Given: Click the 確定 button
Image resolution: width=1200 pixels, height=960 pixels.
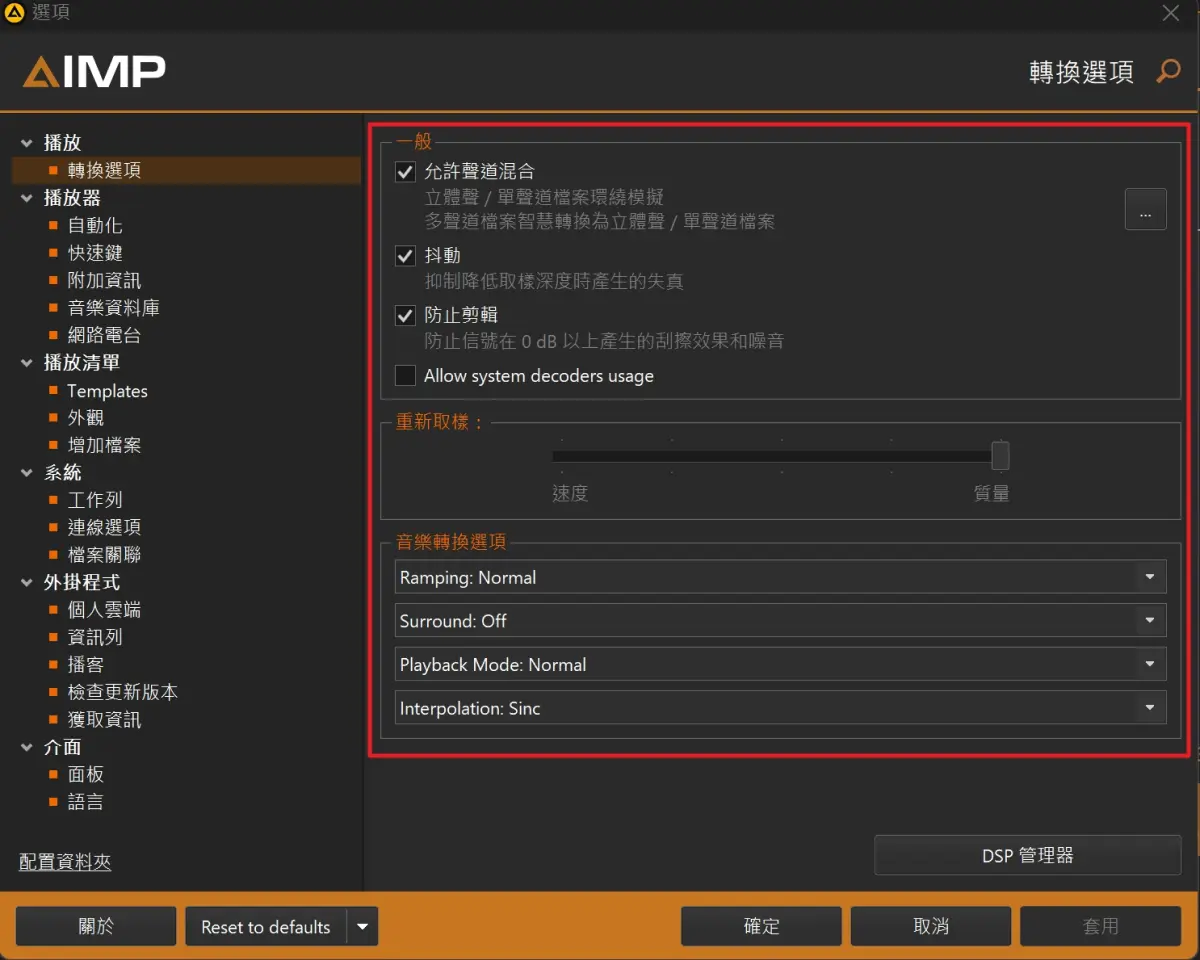Looking at the screenshot, I should click(761, 927).
